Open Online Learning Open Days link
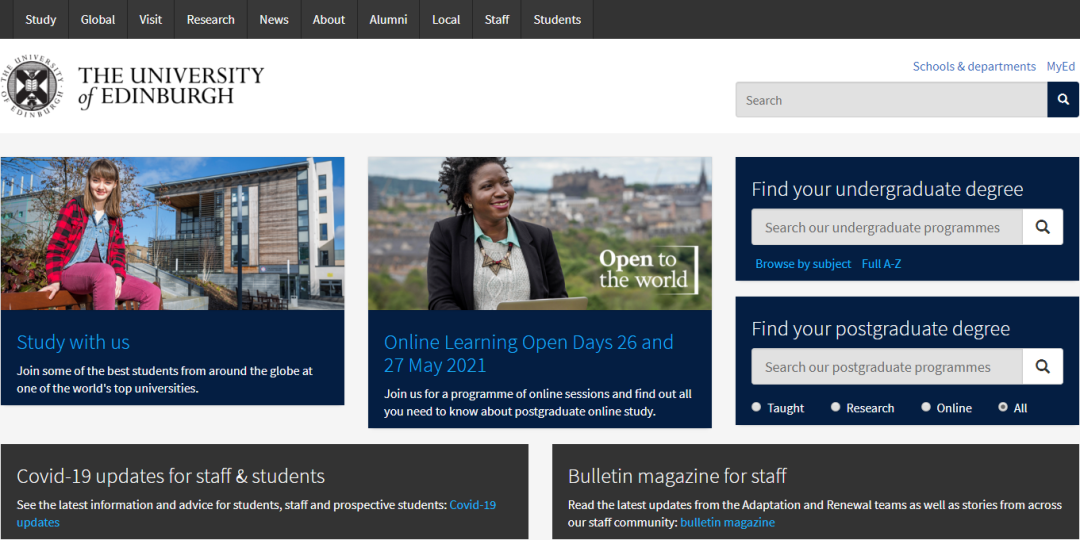This screenshot has width=1080, height=540. coord(528,353)
